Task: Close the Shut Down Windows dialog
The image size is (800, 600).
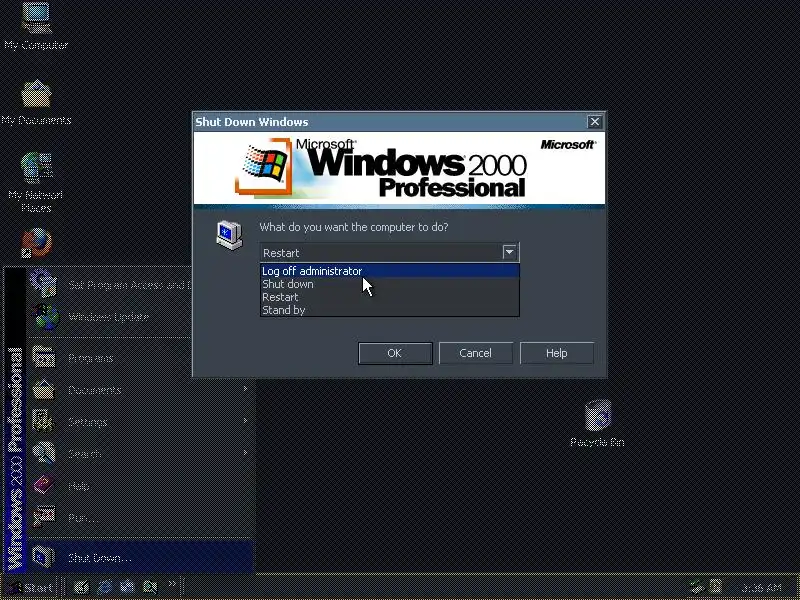Action: 594,121
